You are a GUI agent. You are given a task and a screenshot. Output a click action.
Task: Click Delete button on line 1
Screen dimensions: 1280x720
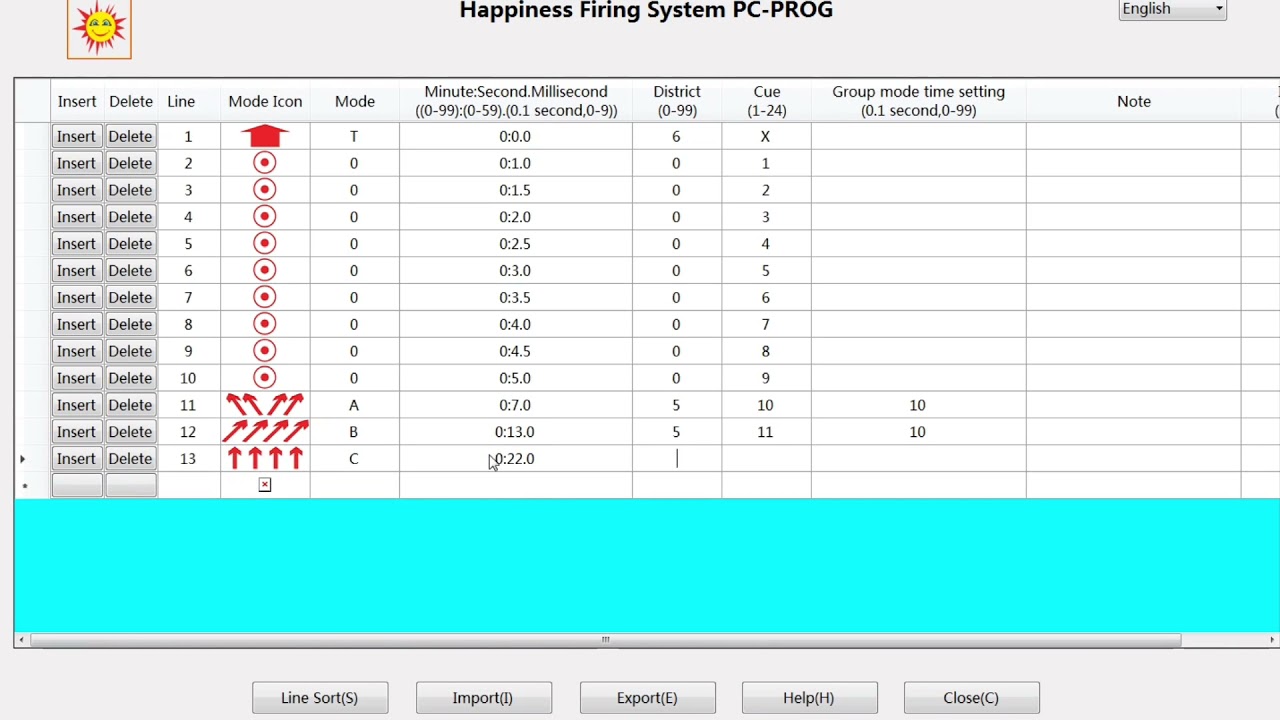[x=131, y=136]
